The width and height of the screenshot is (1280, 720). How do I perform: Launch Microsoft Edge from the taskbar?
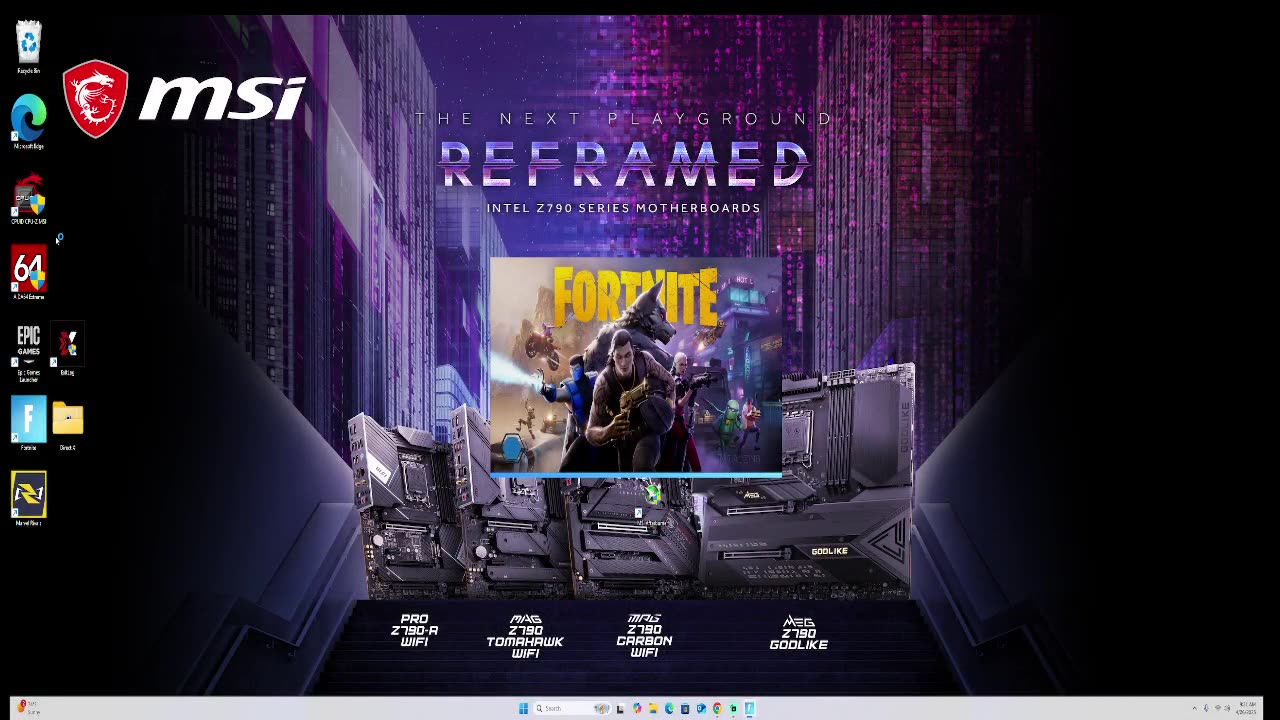pos(669,708)
